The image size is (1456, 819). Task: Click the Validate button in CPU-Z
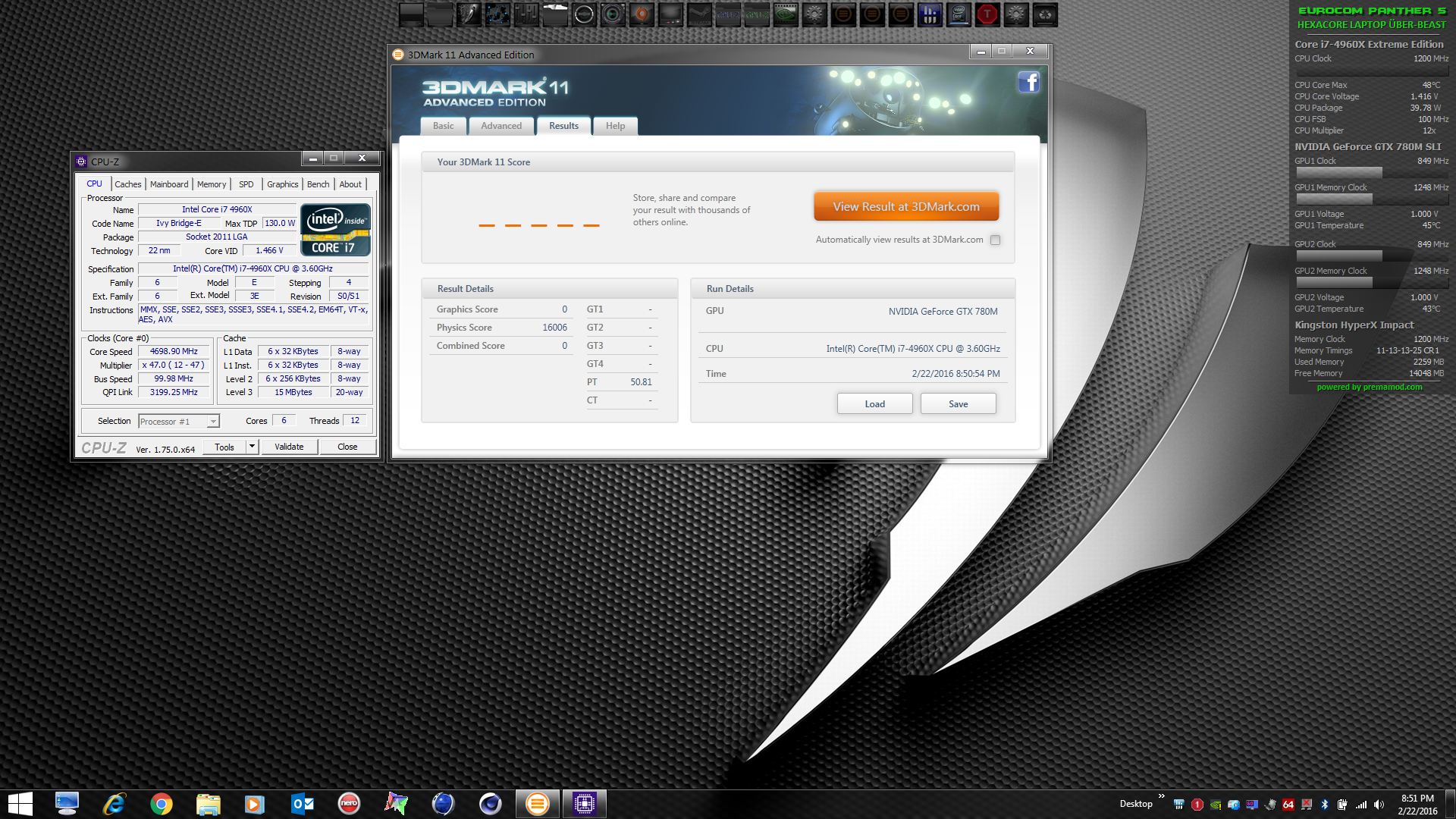289,447
